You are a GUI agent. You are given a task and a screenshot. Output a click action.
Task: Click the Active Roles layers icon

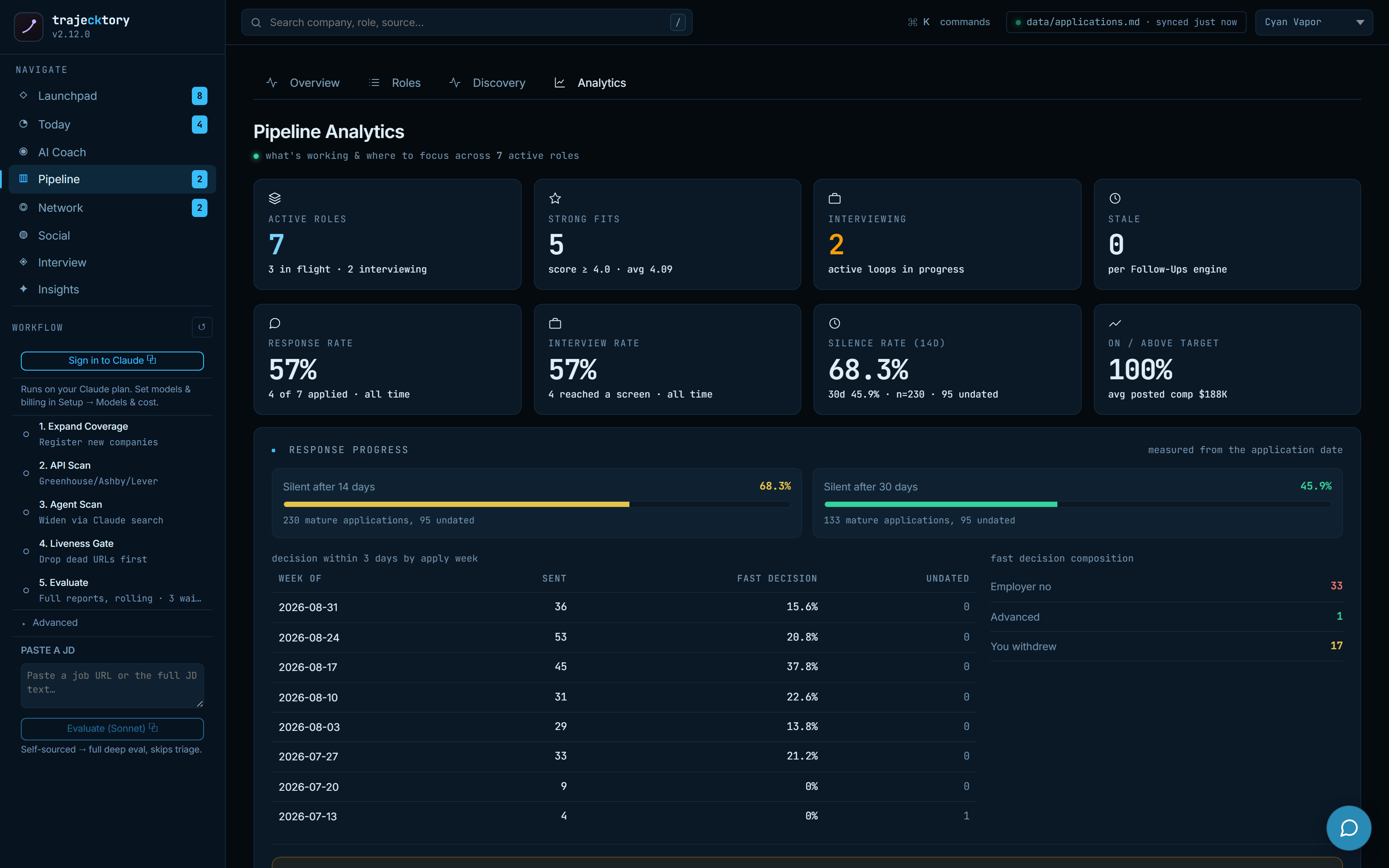tap(275, 198)
